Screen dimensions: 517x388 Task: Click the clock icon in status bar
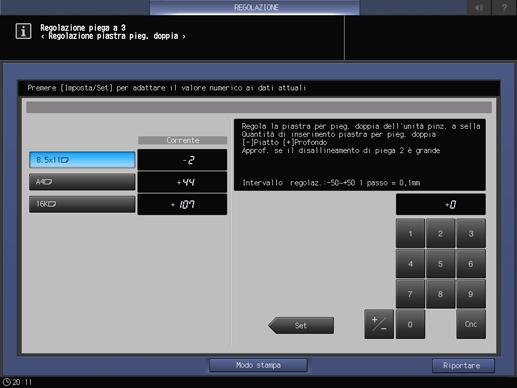click(x=6, y=382)
